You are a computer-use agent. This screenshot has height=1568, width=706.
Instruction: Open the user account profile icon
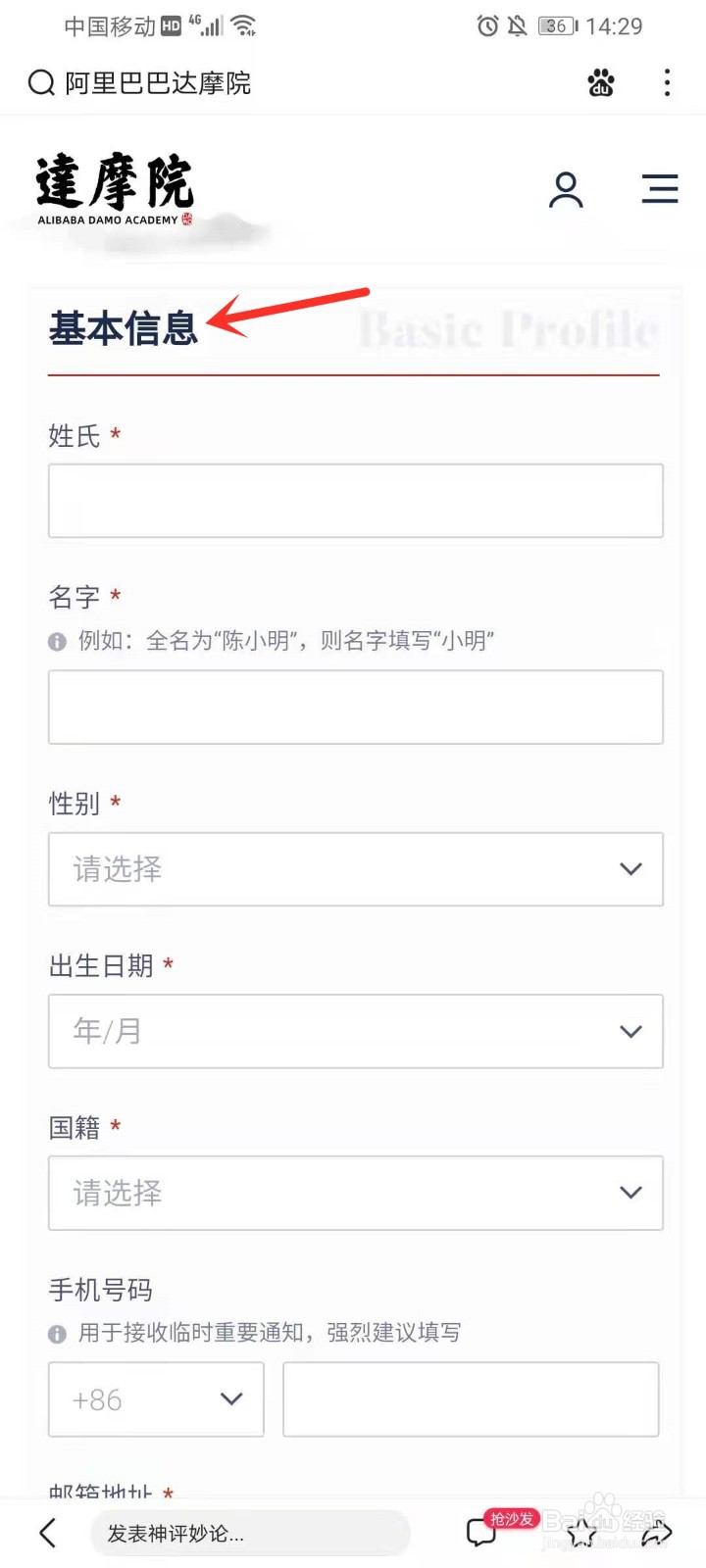click(566, 189)
